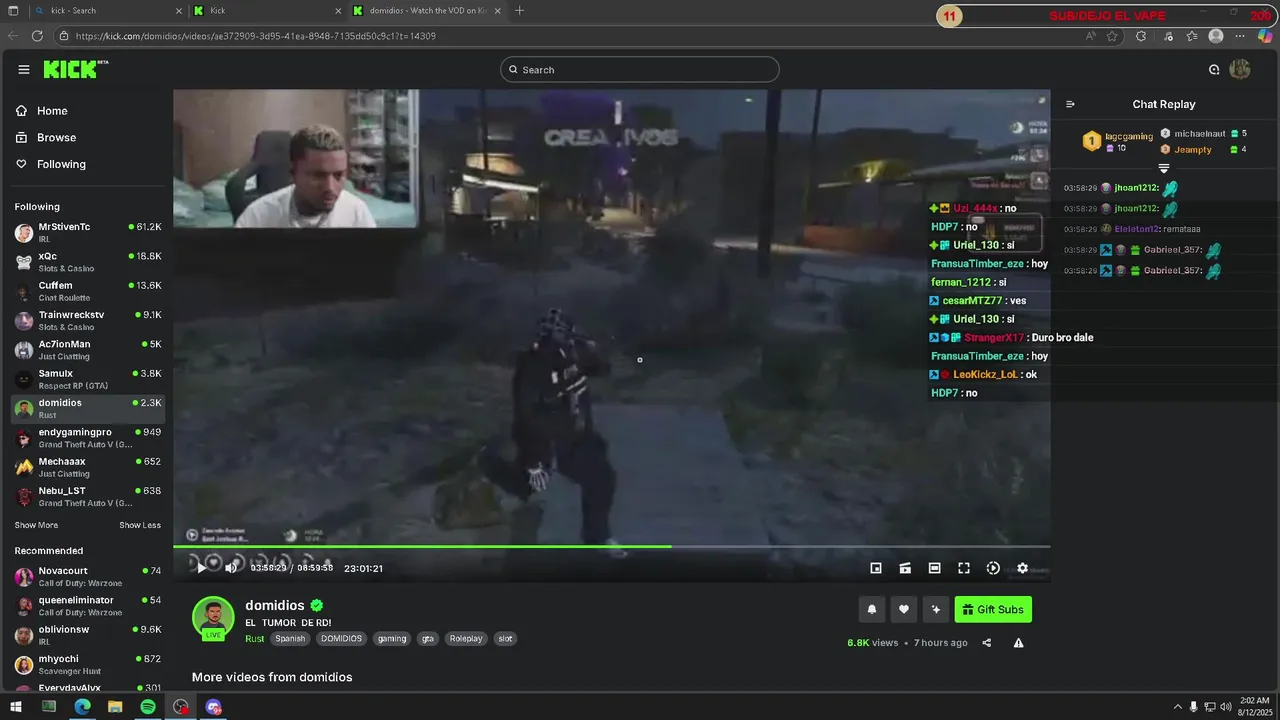Play the VOD video
Screen dimensions: 1280x720
coord(201,567)
